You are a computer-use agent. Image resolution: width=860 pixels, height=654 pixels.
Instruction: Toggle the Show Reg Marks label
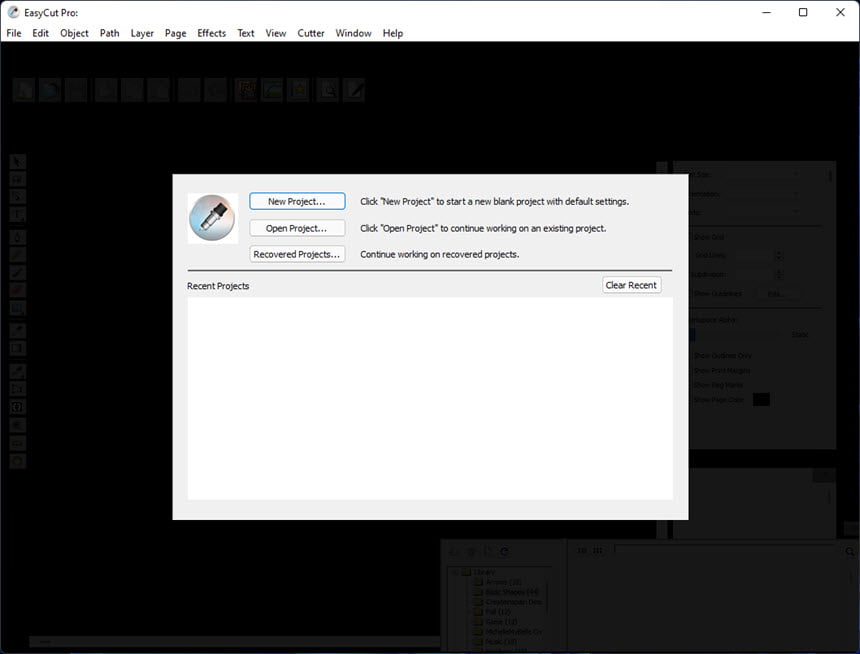[718, 385]
